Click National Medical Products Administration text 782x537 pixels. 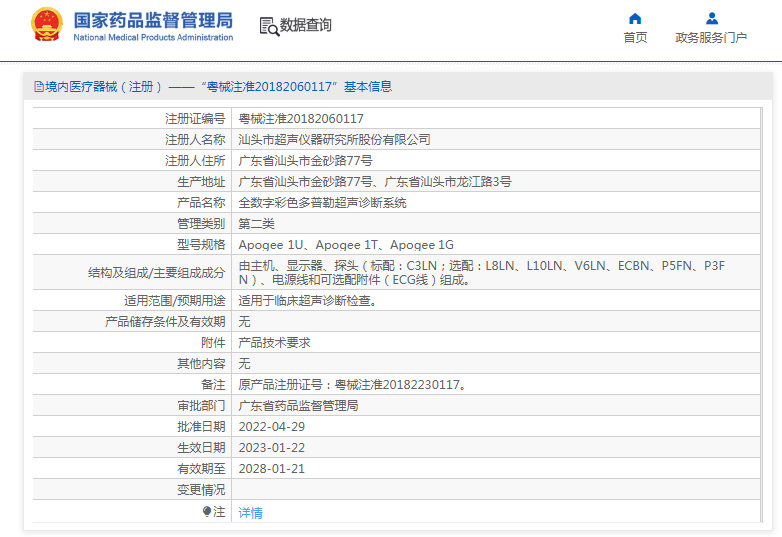153,37
